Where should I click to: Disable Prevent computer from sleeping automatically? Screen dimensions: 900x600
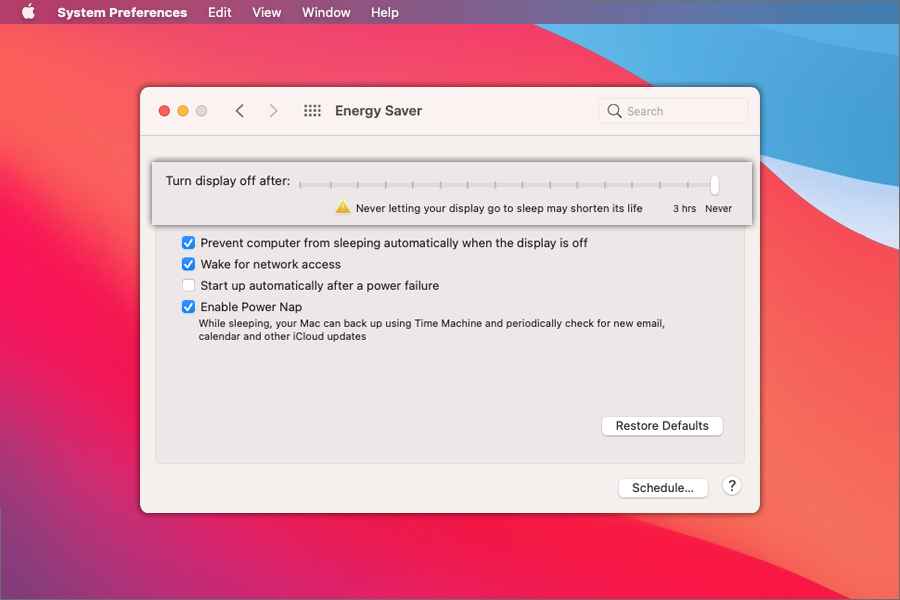coord(188,243)
